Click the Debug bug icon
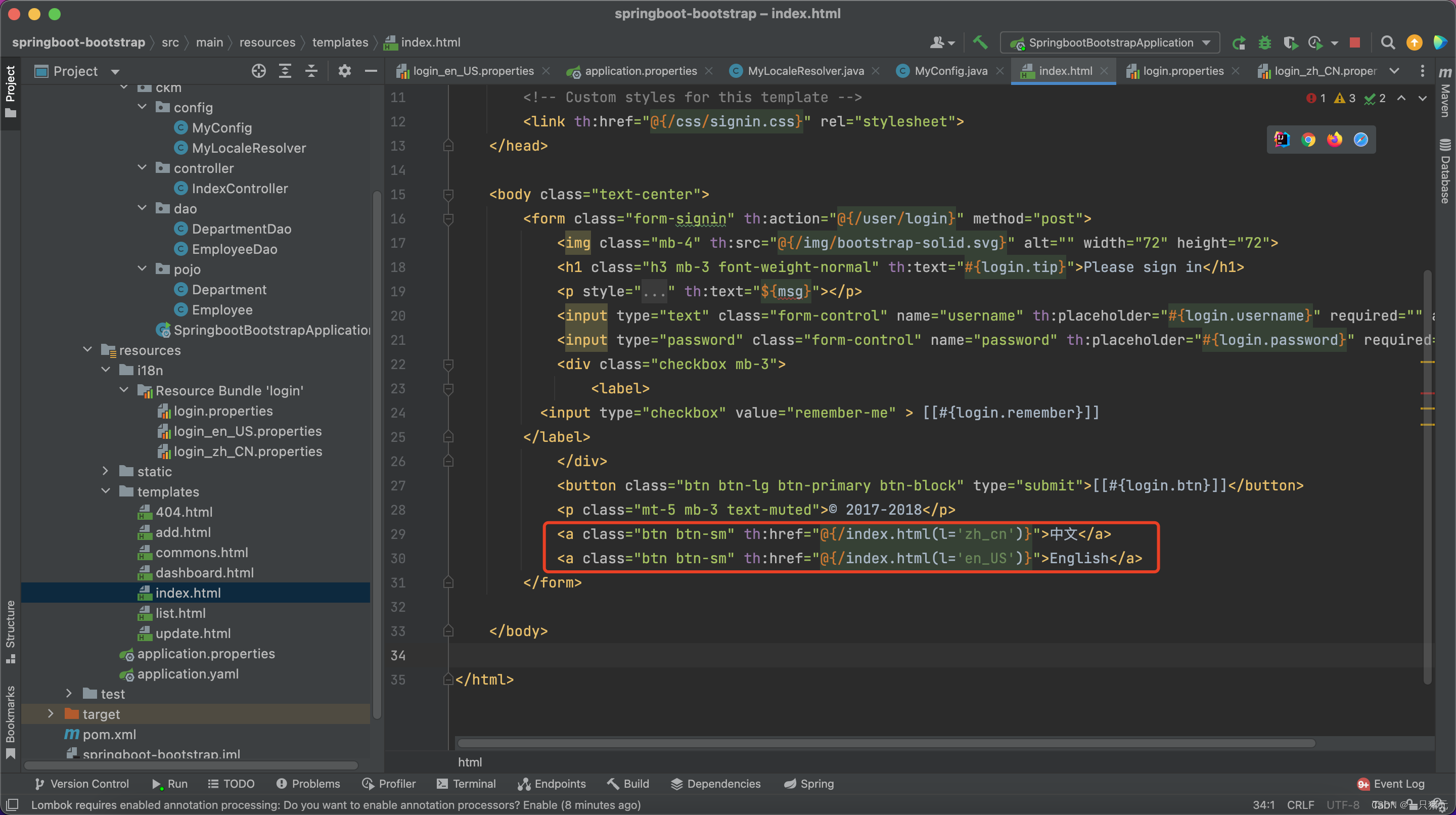The width and height of the screenshot is (1456, 815). point(1265,42)
